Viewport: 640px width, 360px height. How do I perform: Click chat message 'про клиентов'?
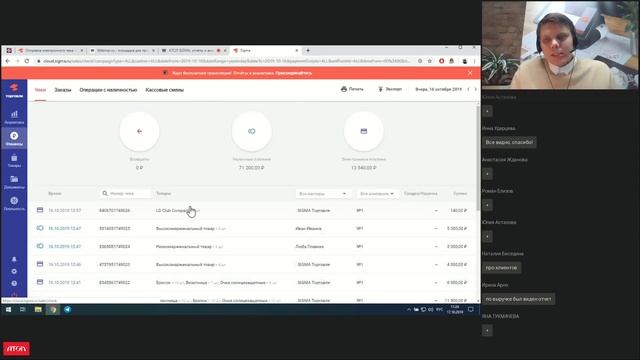coord(501,268)
